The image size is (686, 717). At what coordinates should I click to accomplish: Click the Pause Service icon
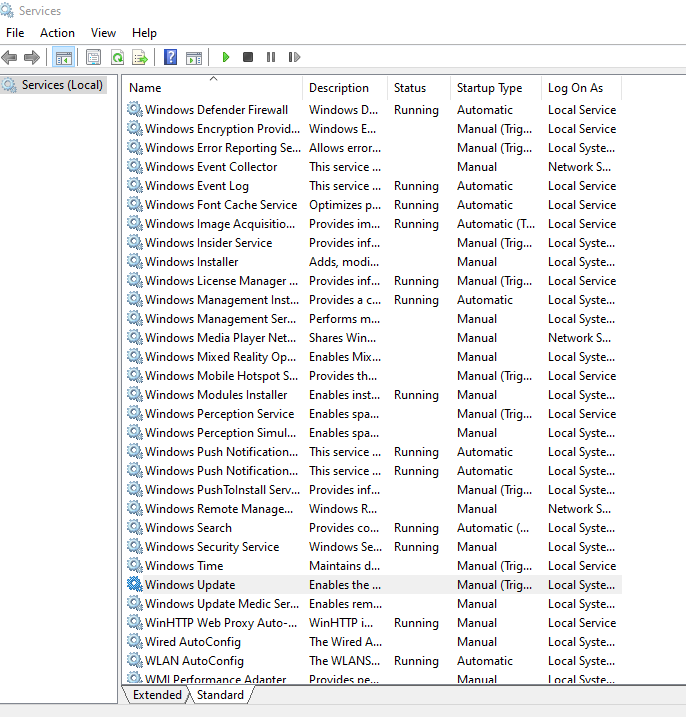[x=271, y=57]
